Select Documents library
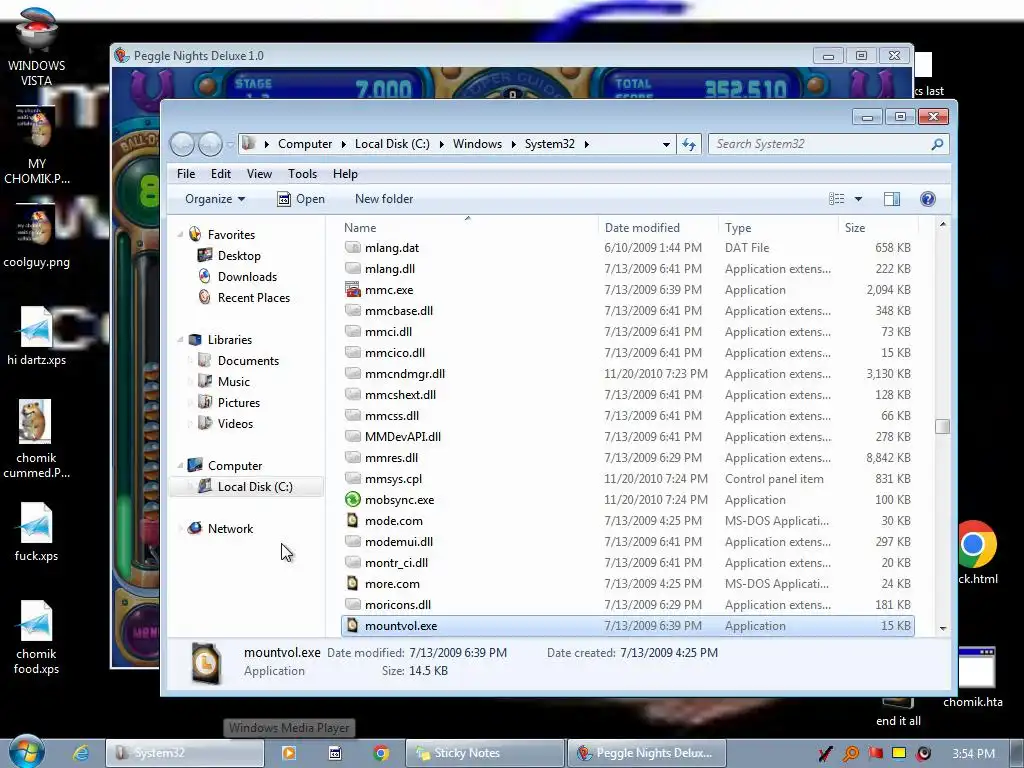This screenshot has height=768, width=1024. pos(248,360)
